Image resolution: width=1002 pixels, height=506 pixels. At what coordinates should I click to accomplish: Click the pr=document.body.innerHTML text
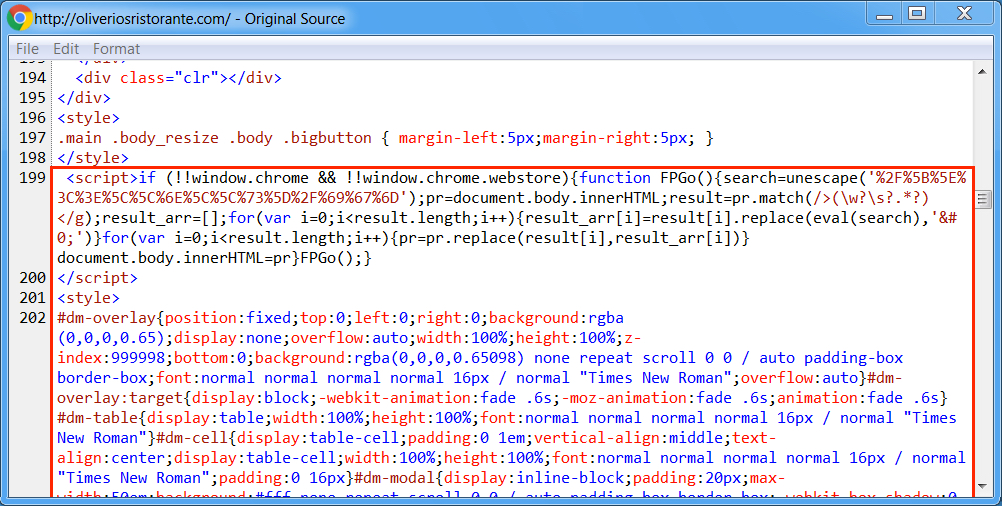tap(543, 198)
